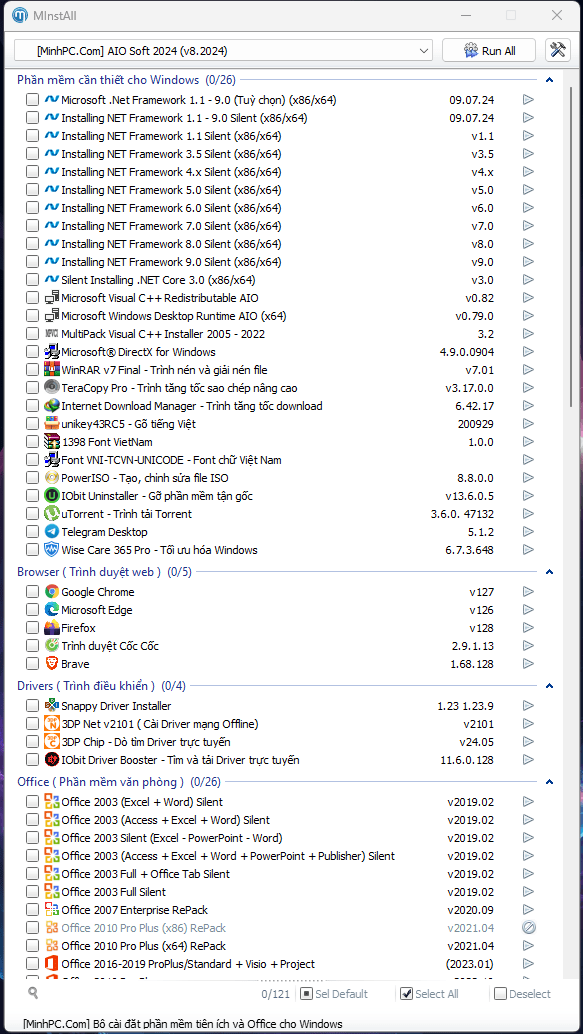Check the Internet Download Manager checkbox
This screenshot has height=1034, width=583.
tap(32, 406)
